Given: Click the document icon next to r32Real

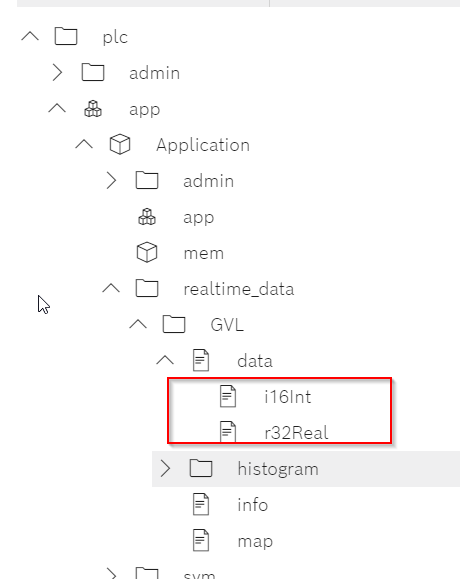Looking at the screenshot, I should 228,431.
